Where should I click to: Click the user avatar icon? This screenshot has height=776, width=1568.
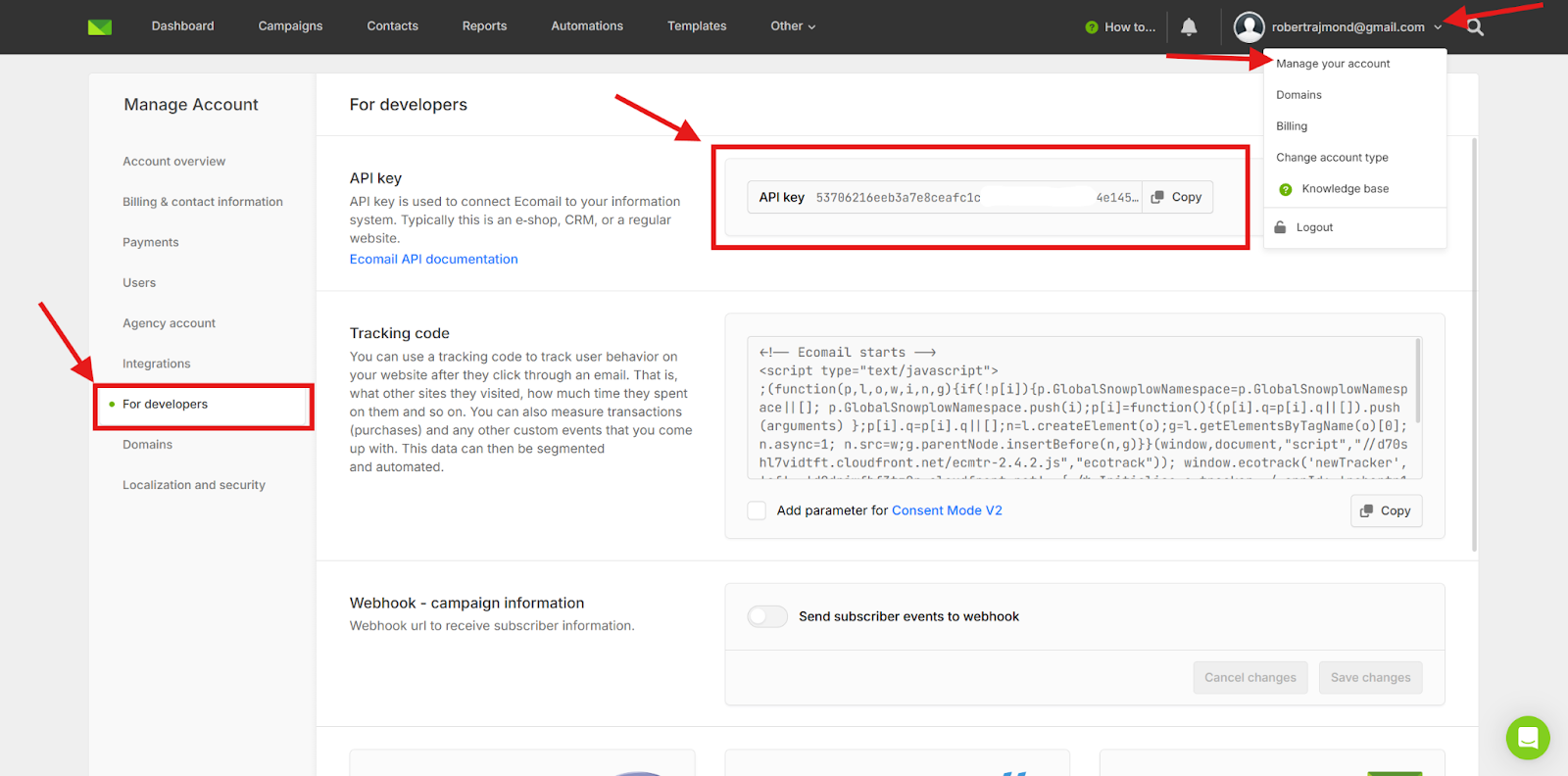[1249, 26]
